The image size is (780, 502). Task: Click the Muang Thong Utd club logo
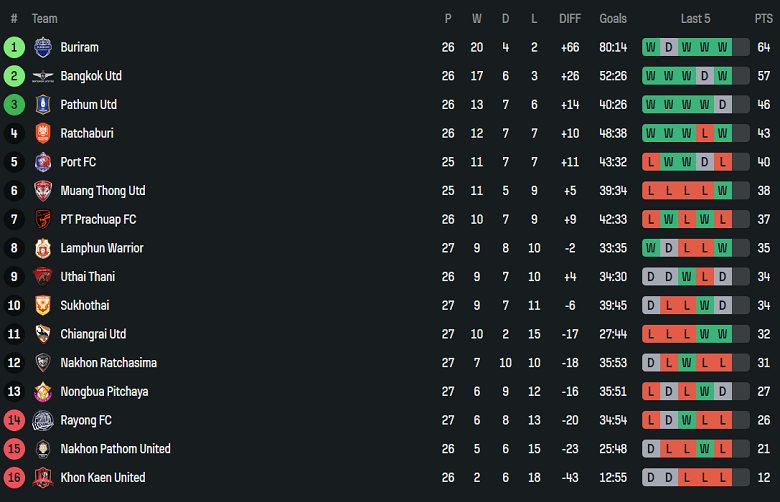pos(42,190)
